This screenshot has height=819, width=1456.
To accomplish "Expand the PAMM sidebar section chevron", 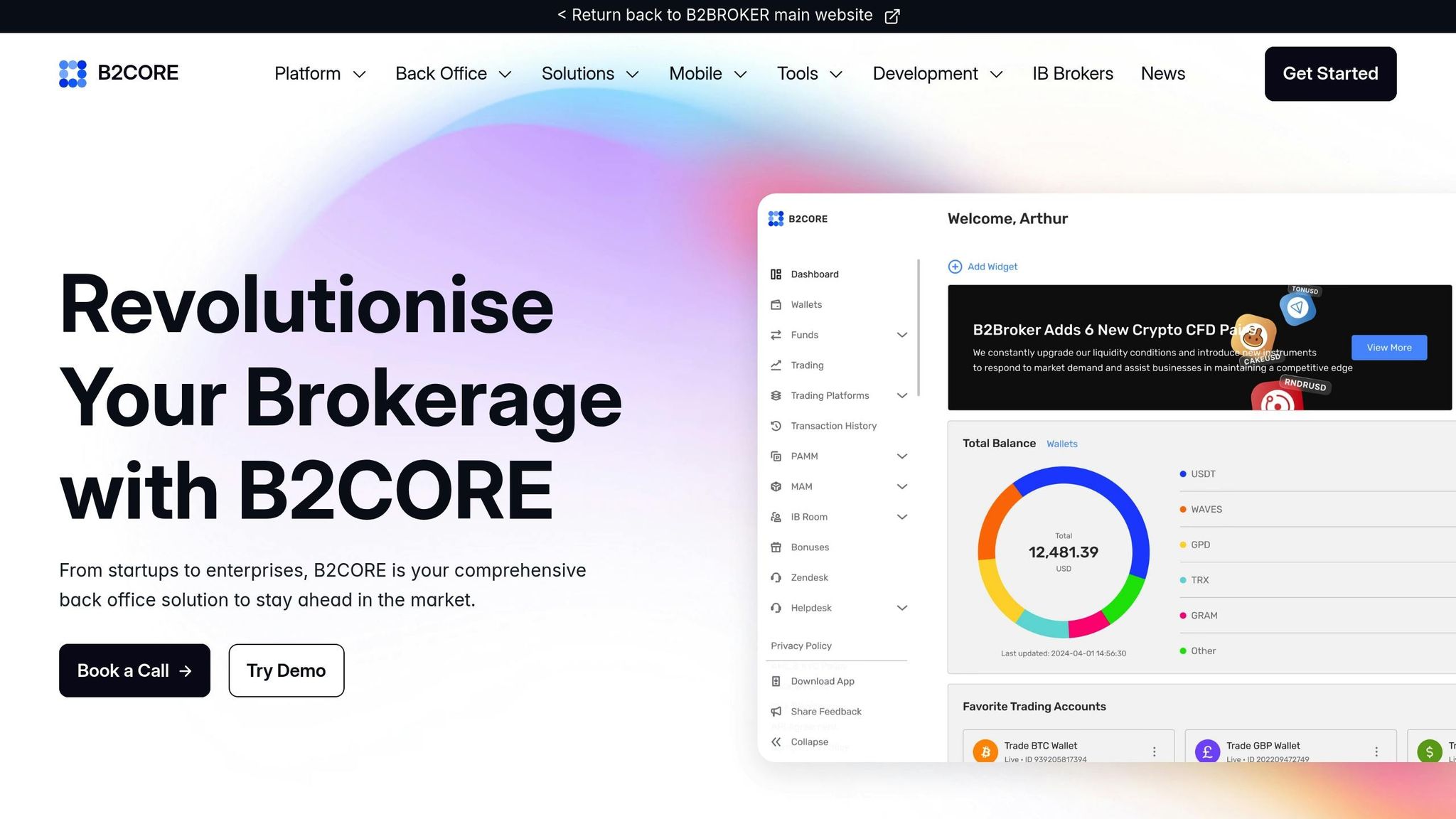I will 902,456.
